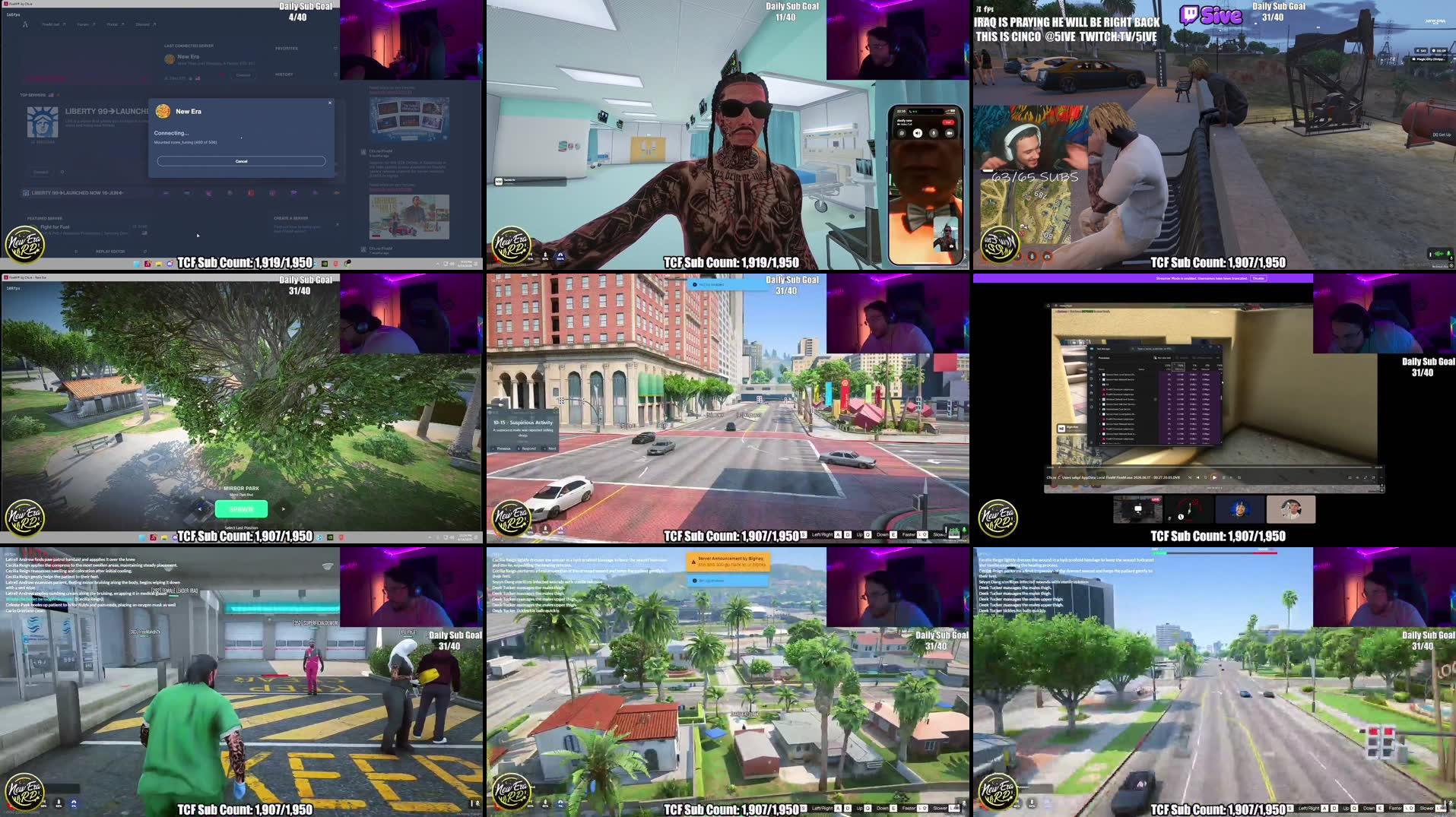Click Next on the 10-15 dispatch card
This screenshot has width=1456, height=817.
tap(550, 448)
